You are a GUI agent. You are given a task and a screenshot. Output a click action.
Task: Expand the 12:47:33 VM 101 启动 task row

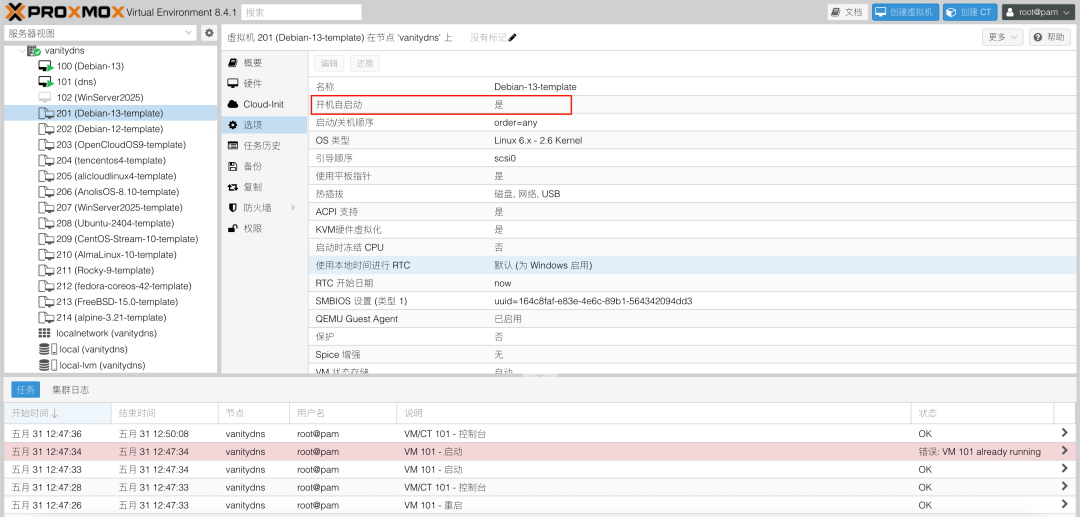pos(1065,469)
